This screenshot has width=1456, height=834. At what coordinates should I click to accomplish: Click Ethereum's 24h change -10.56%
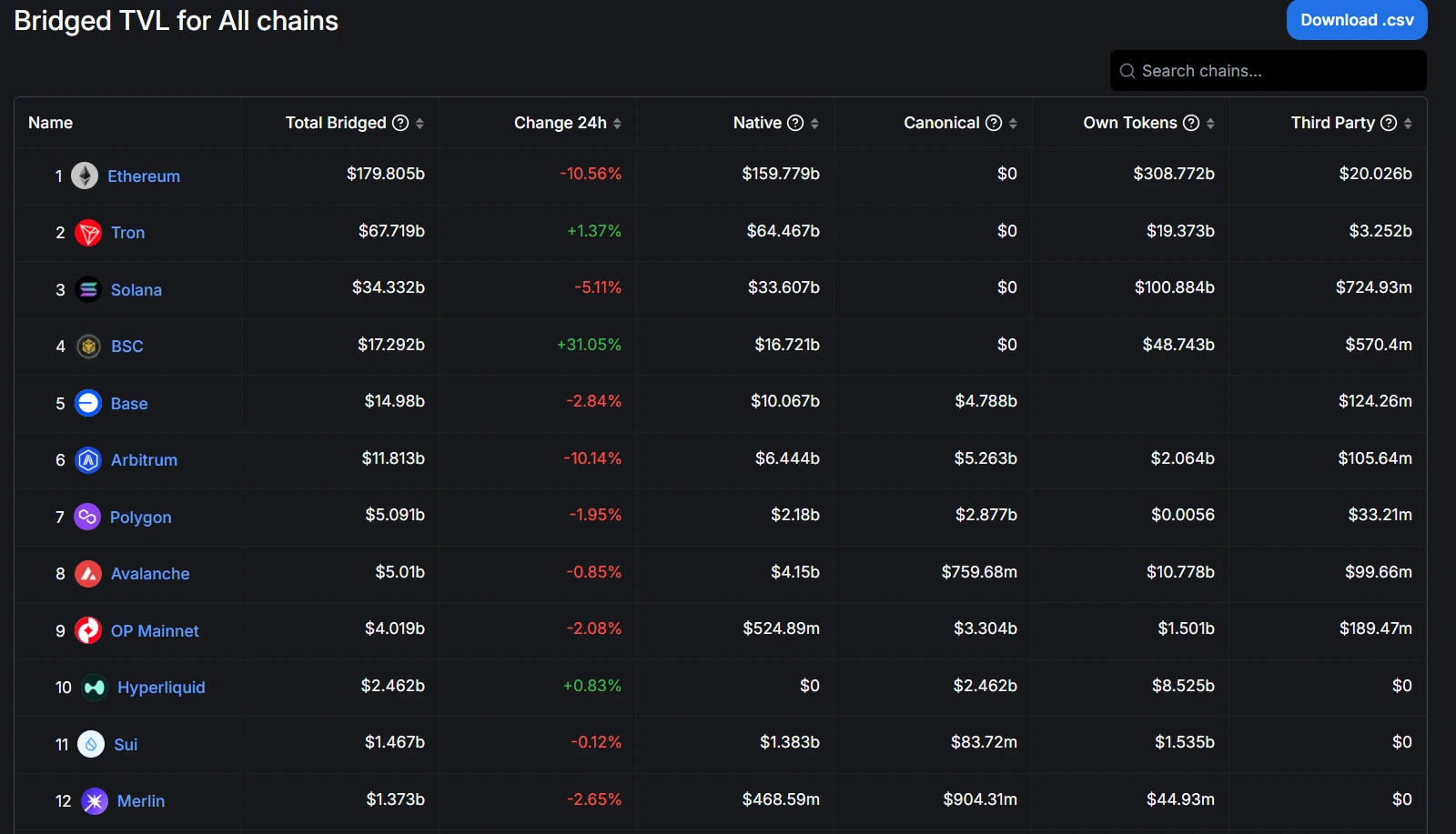(591, 174)
